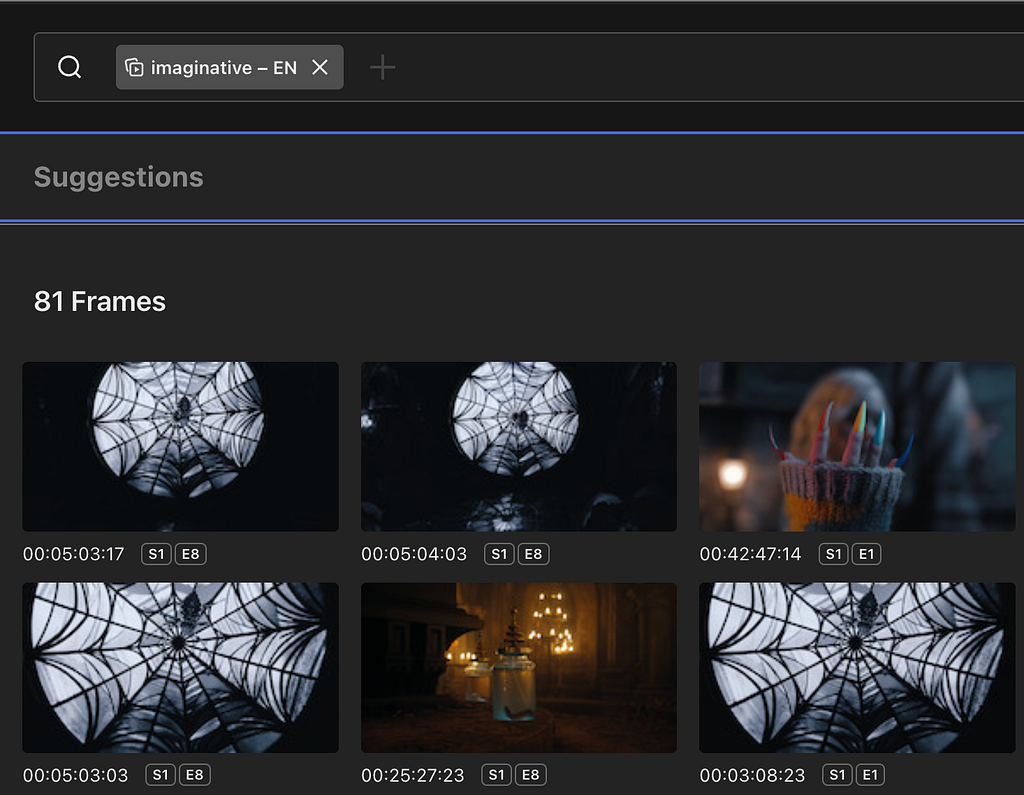This screenshot has height=795, width=1024.
Task: Click S1 badge beside 00:03:08:23
Action: 837,775
